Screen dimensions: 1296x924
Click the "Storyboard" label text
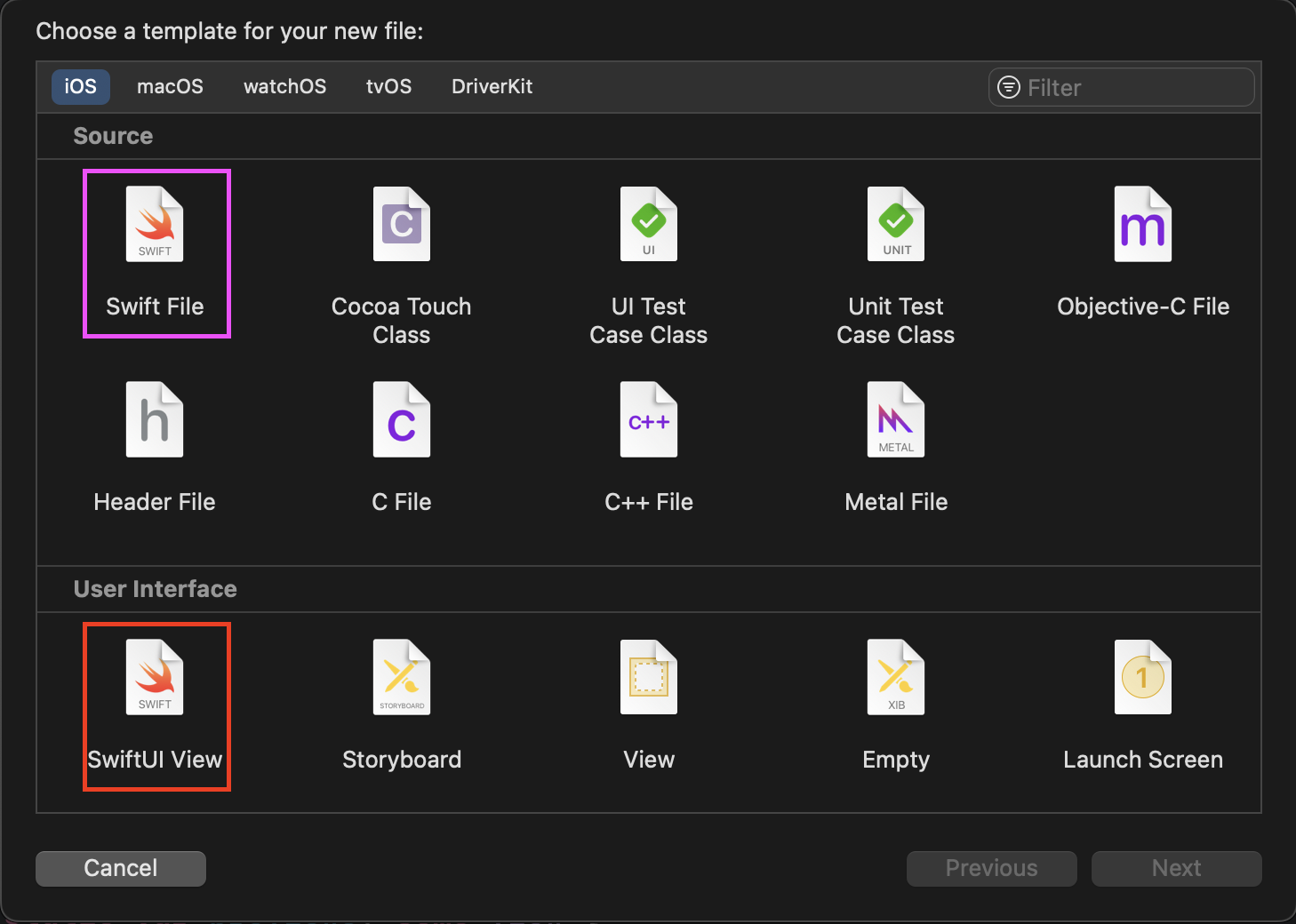[402, 760]
